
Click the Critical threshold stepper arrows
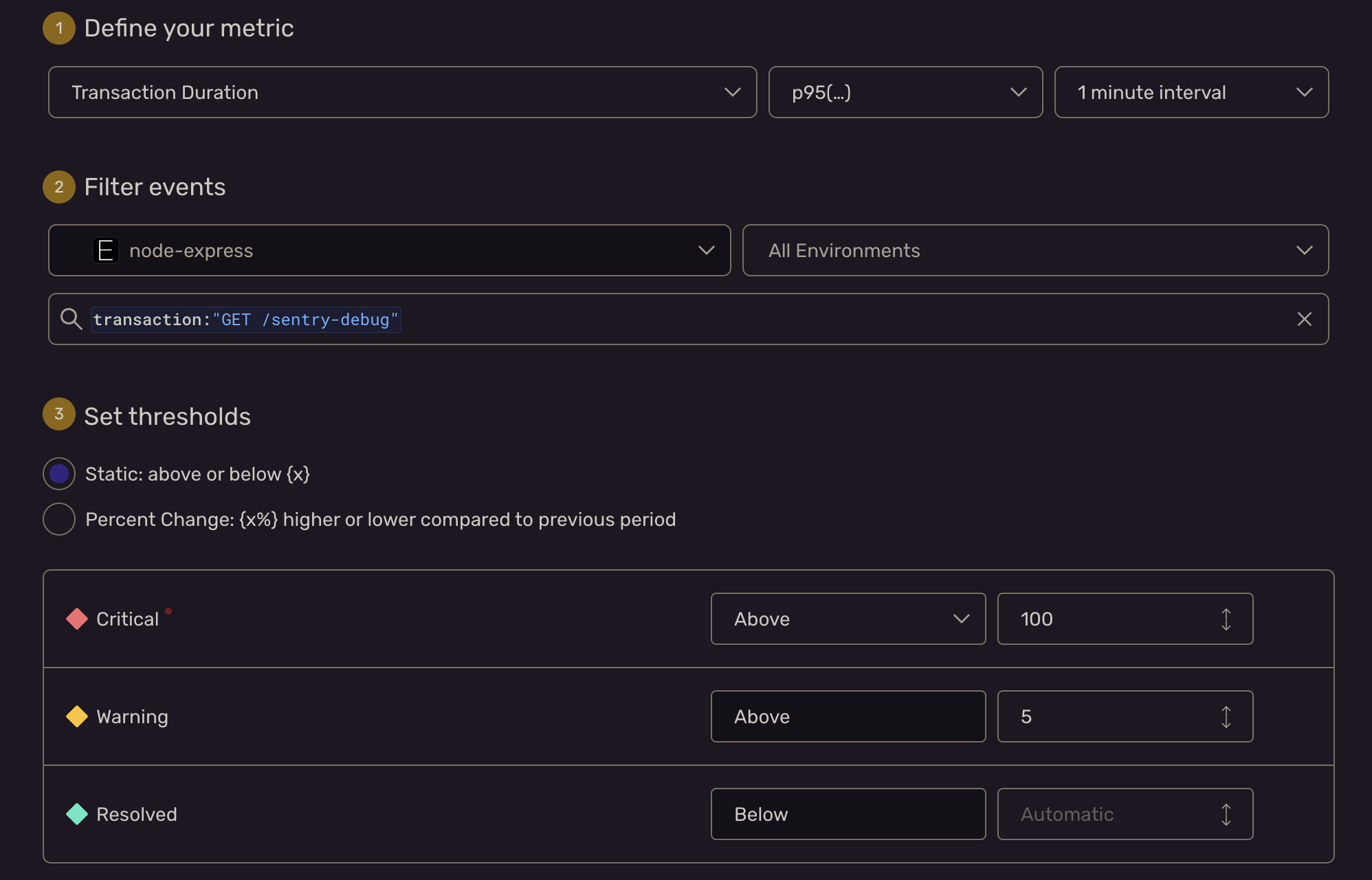(1226, 619)
